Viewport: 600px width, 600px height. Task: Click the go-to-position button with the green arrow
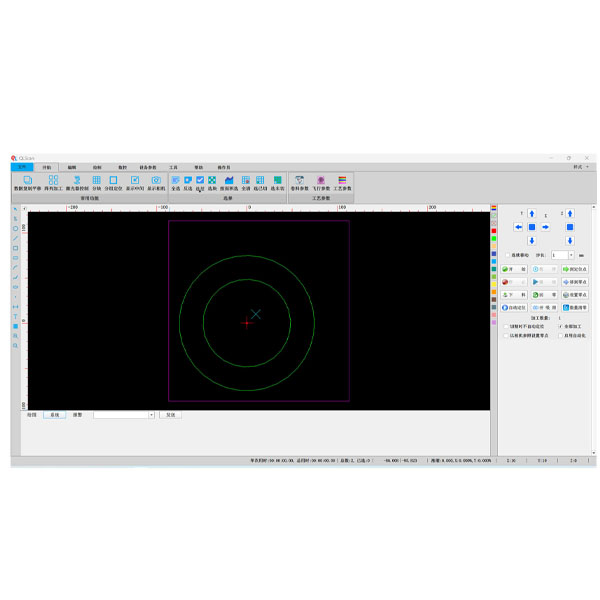pos(575,269)
